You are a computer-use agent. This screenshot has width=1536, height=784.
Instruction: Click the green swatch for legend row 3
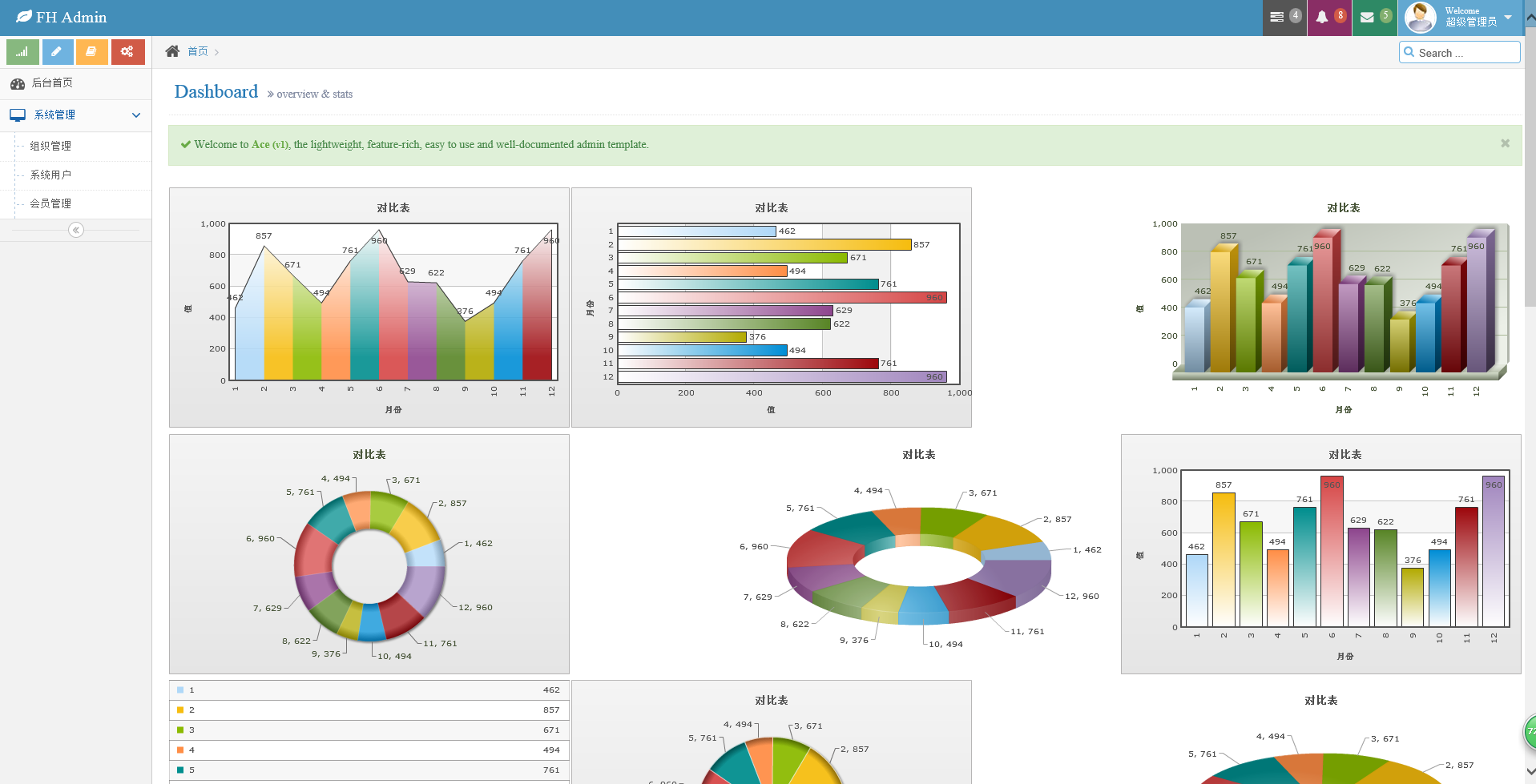180,730
